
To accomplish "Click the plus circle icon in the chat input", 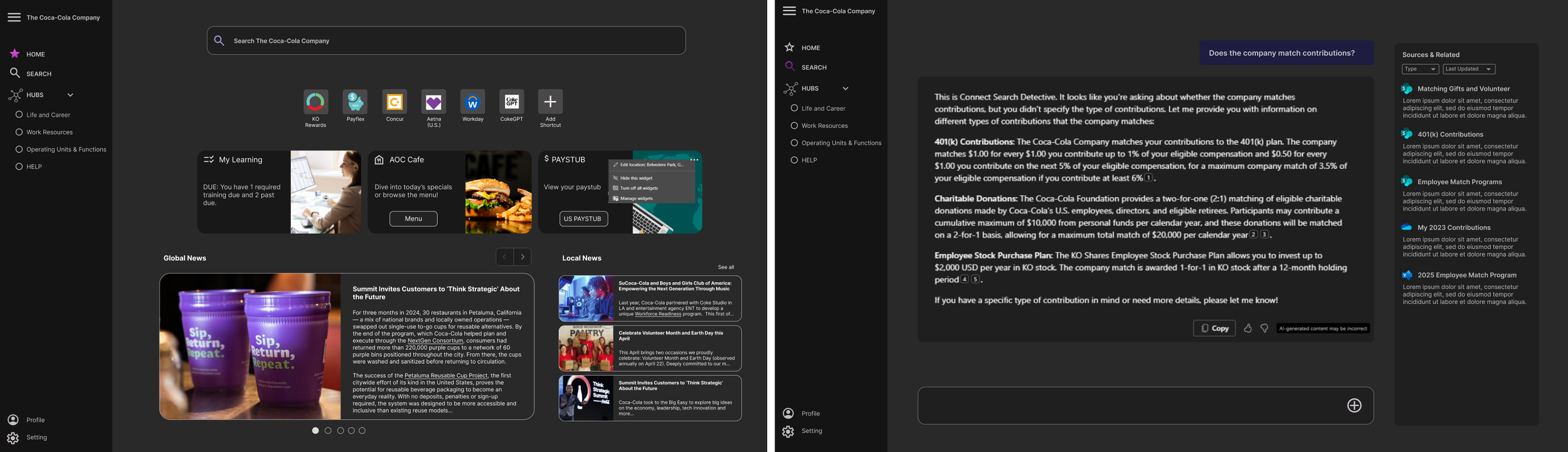I will coord(1354,405).
